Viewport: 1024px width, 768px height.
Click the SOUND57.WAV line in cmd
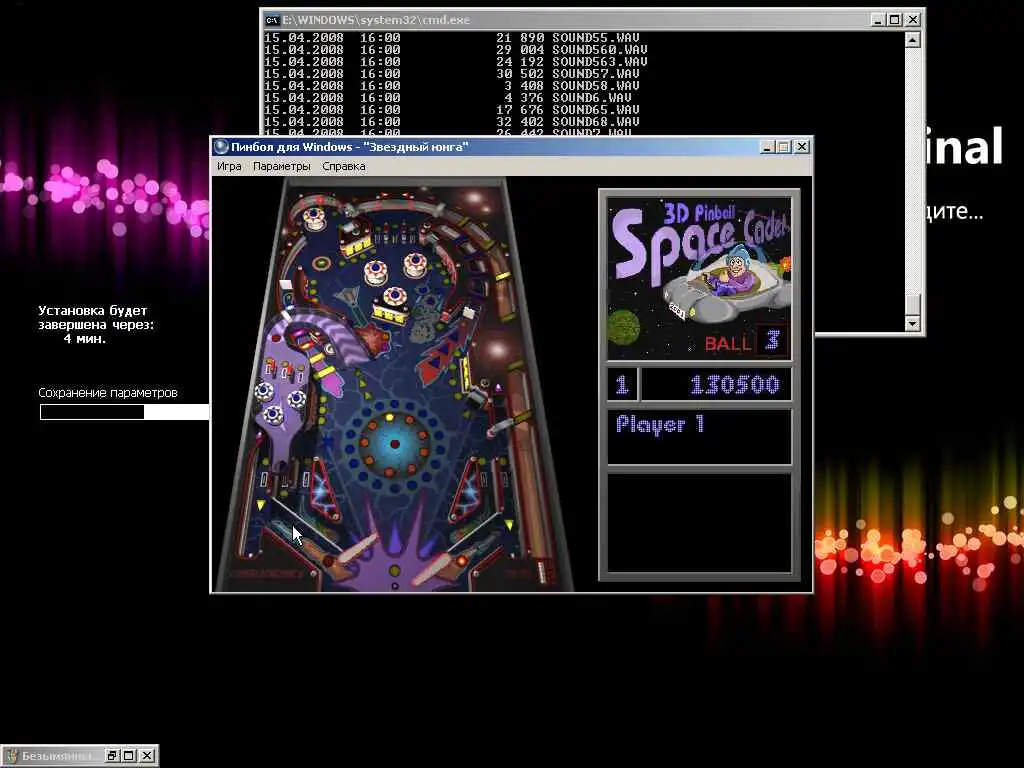tap(451, 74)
